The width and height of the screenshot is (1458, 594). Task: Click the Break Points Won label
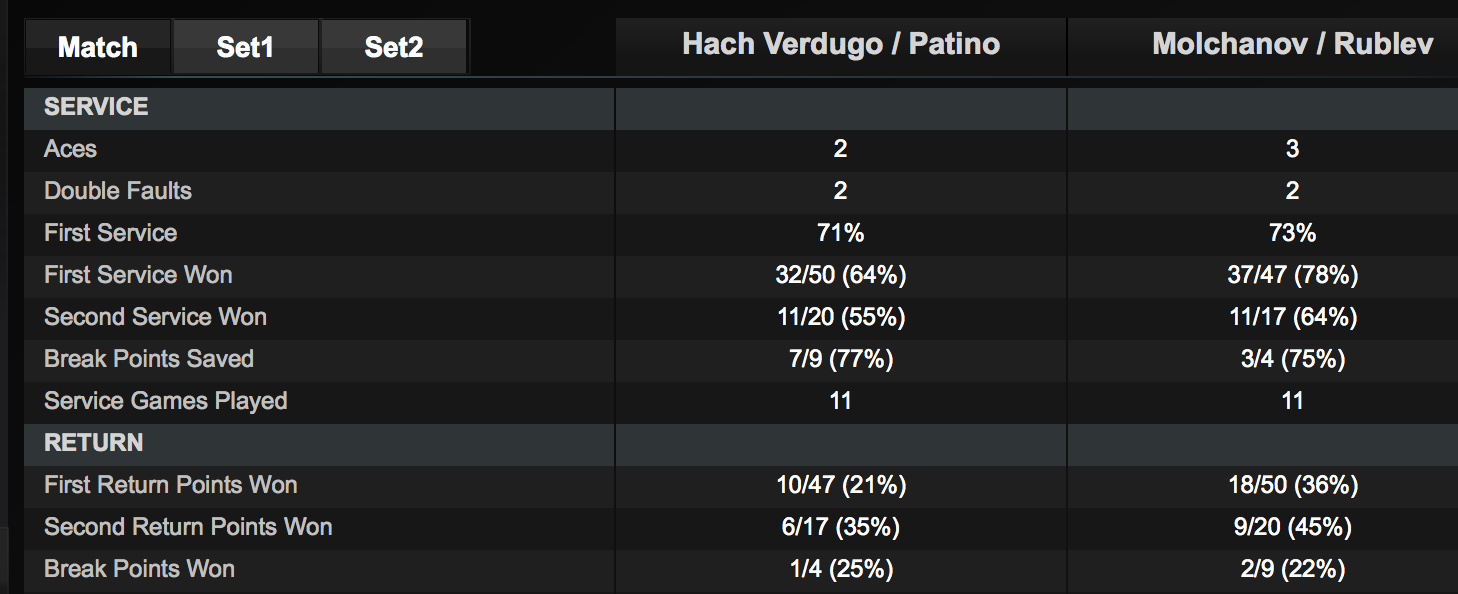[140, 569]
